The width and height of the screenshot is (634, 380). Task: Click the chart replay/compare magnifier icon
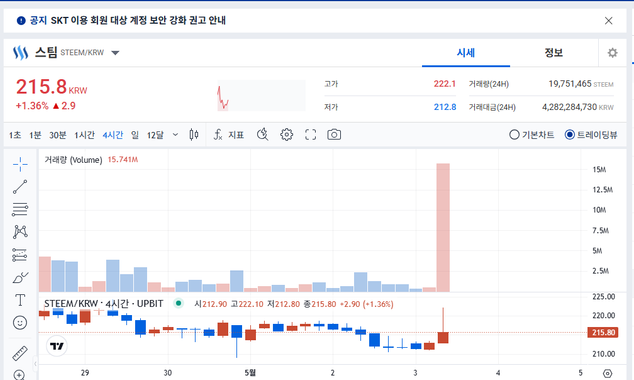coord(262,134)
